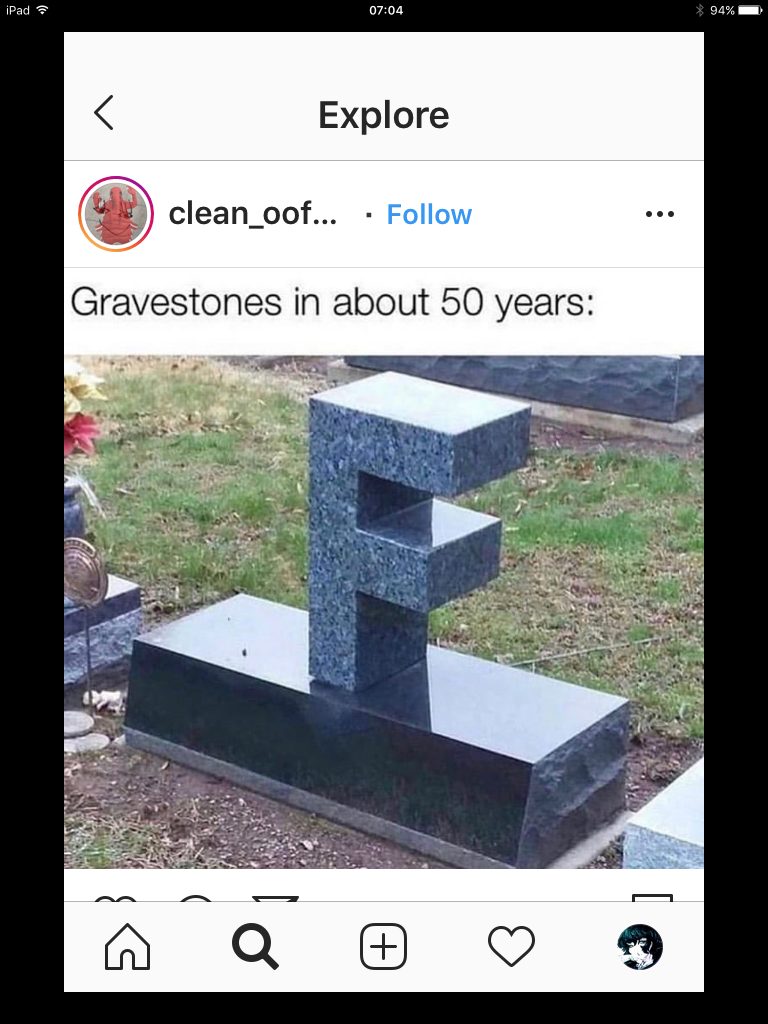Tap the Bluetooth icon in status bar
The image size is (768, 1024).
(699, 10)
